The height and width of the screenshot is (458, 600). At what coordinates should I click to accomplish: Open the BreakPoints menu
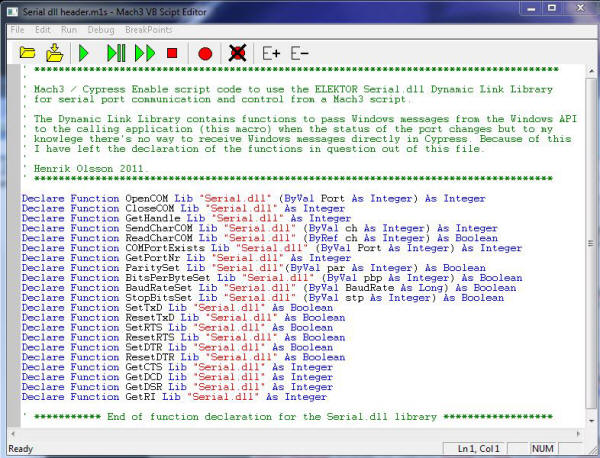(x=148, y=30)
